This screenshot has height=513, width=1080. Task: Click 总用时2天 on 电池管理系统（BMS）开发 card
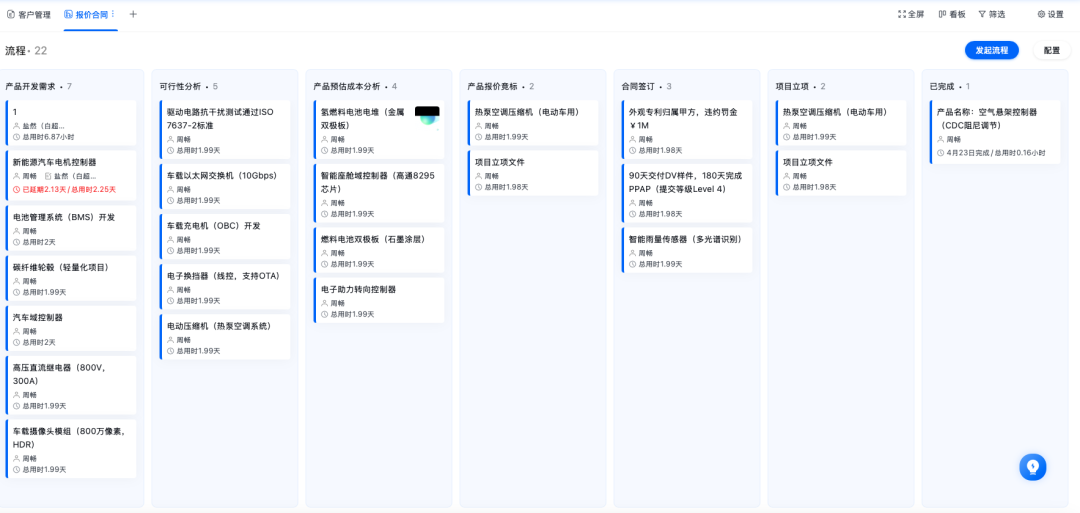click(39, 242)
